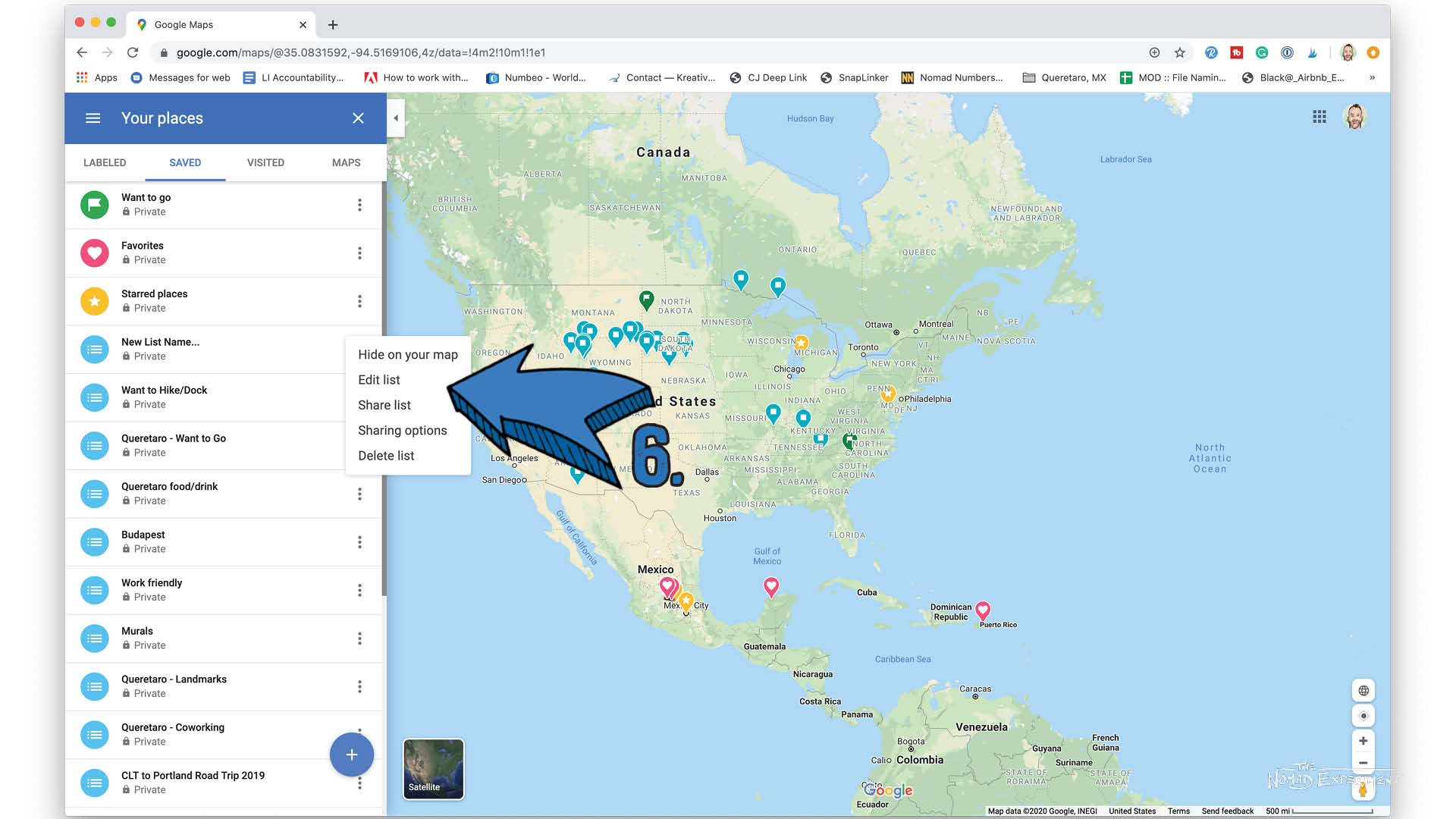Viewport: 1456px width, 819px height.
Task: Click the 1Password extension icon
Action: pyautogui.click(x=1287, y=52)
